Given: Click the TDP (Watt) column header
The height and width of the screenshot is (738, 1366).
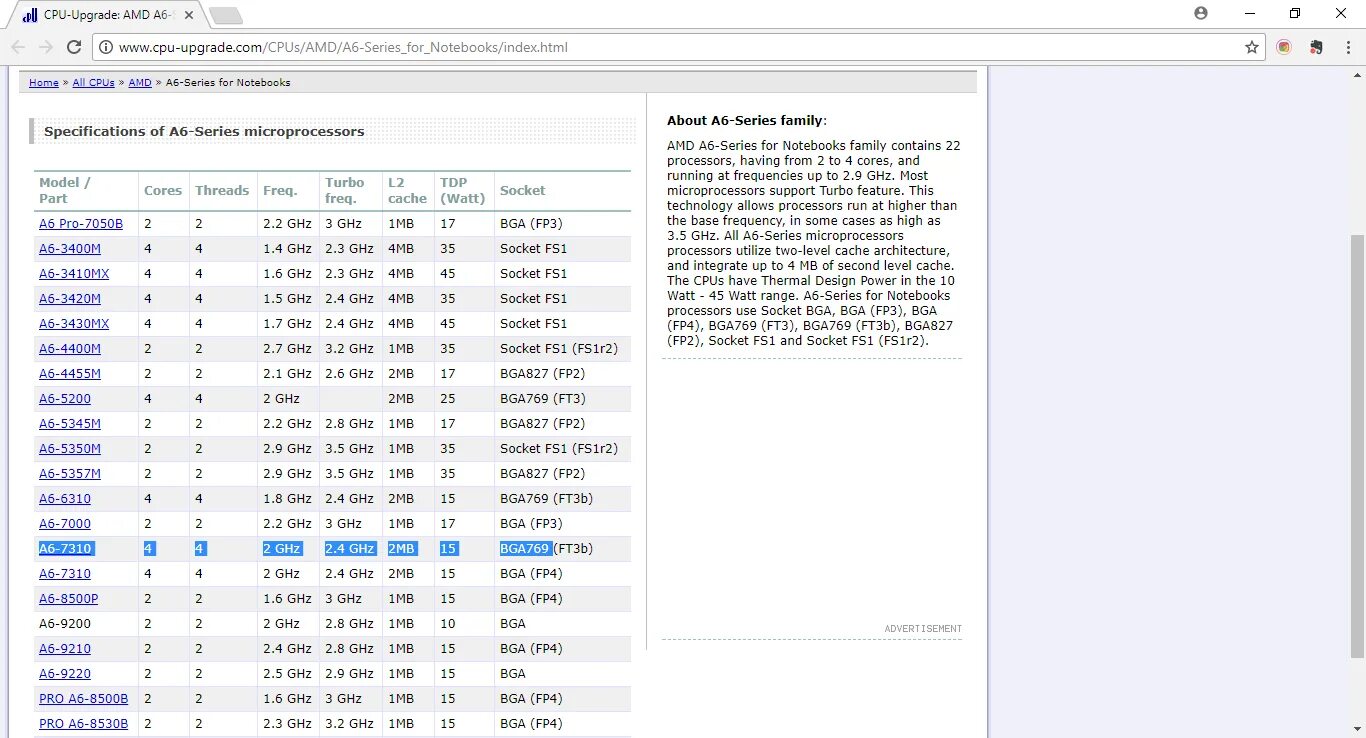Looking at the screenshot, I should point(463,190).
